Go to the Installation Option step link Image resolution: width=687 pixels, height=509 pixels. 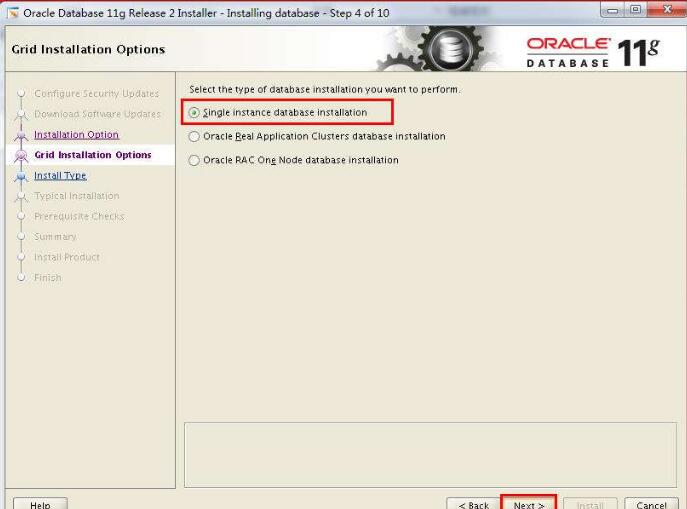[76, 134]
